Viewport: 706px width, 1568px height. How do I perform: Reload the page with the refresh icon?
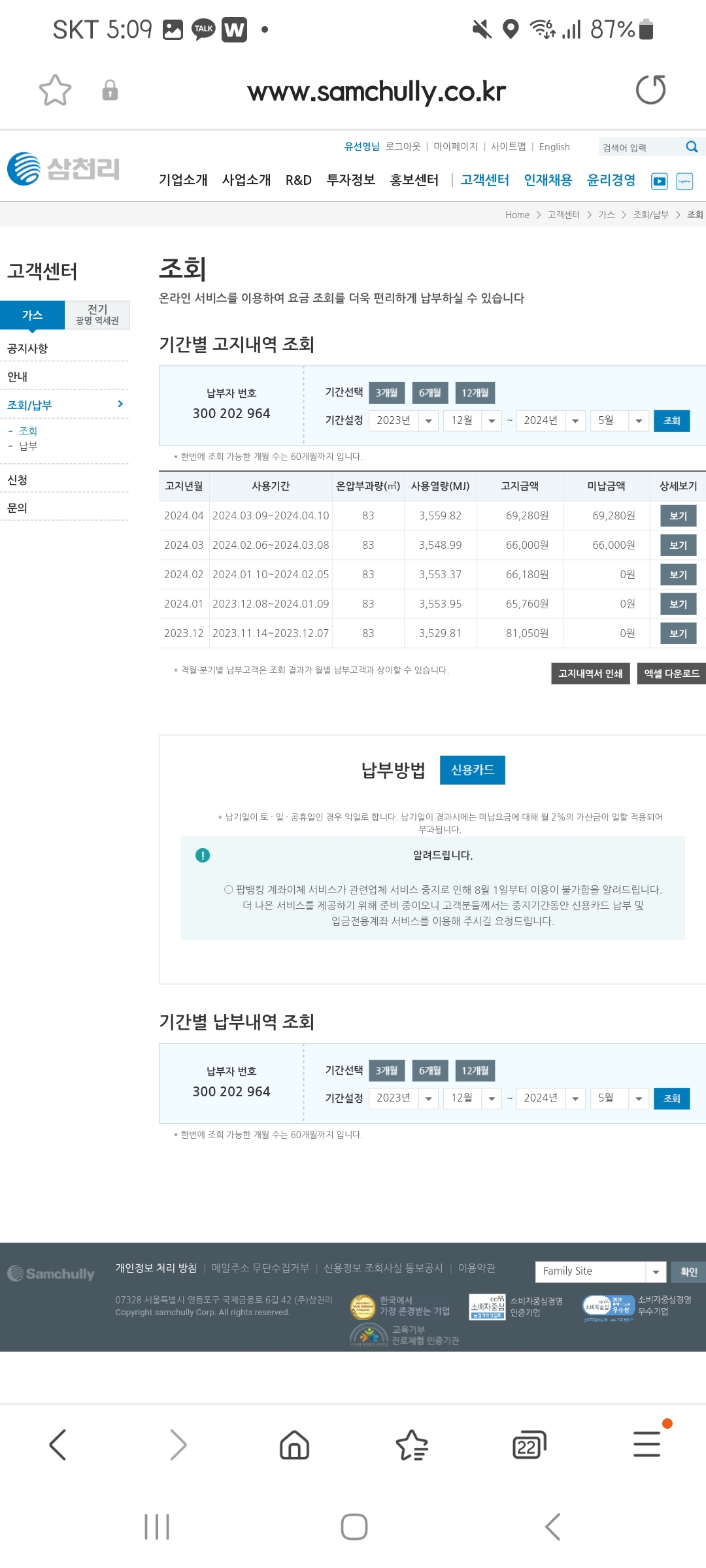coord(650,90)
